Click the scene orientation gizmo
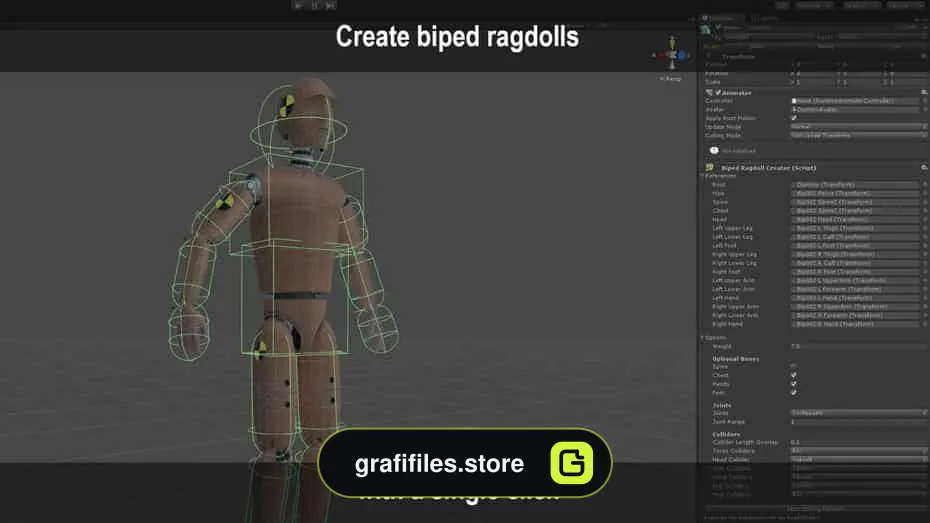This screenshot has width=930, height=523. (x=672, y=55)
